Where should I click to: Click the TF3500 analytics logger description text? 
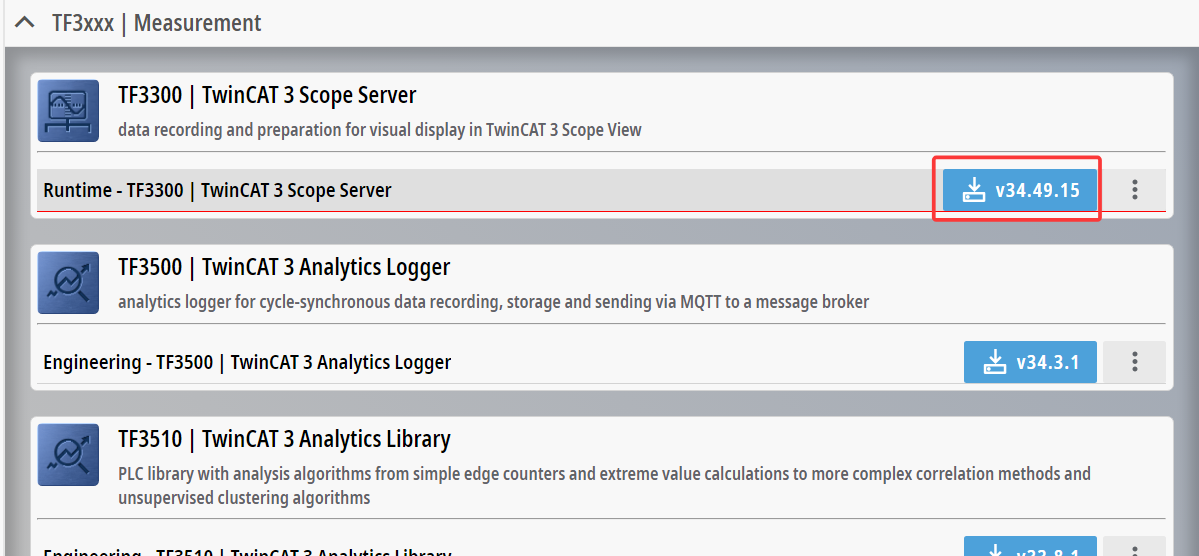[493, 302]
